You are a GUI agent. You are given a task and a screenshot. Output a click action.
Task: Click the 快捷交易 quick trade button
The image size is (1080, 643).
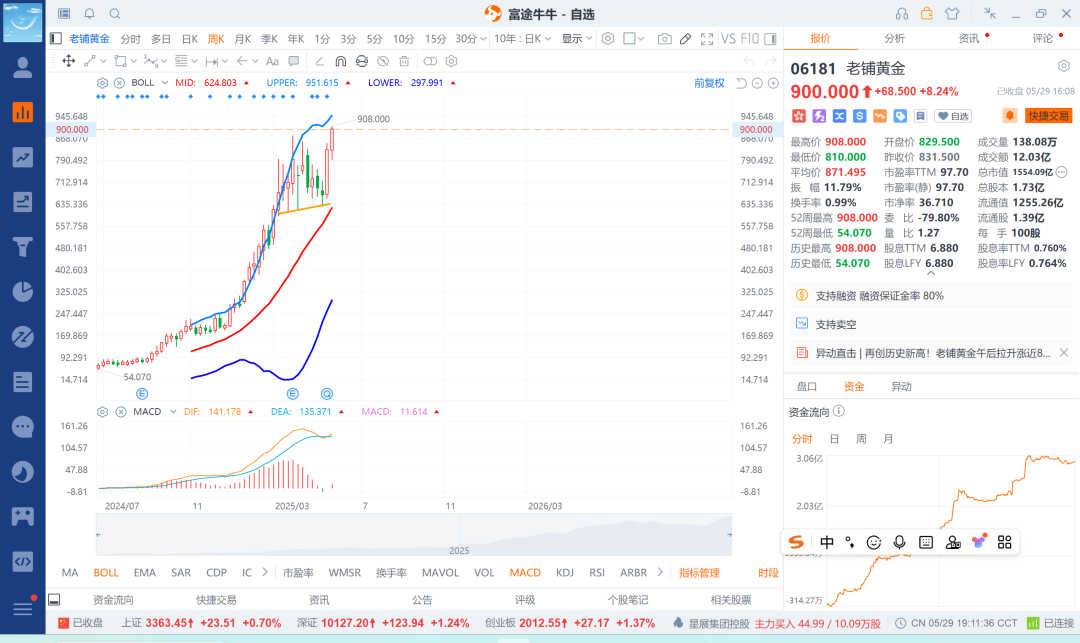tap(1048, 116)
